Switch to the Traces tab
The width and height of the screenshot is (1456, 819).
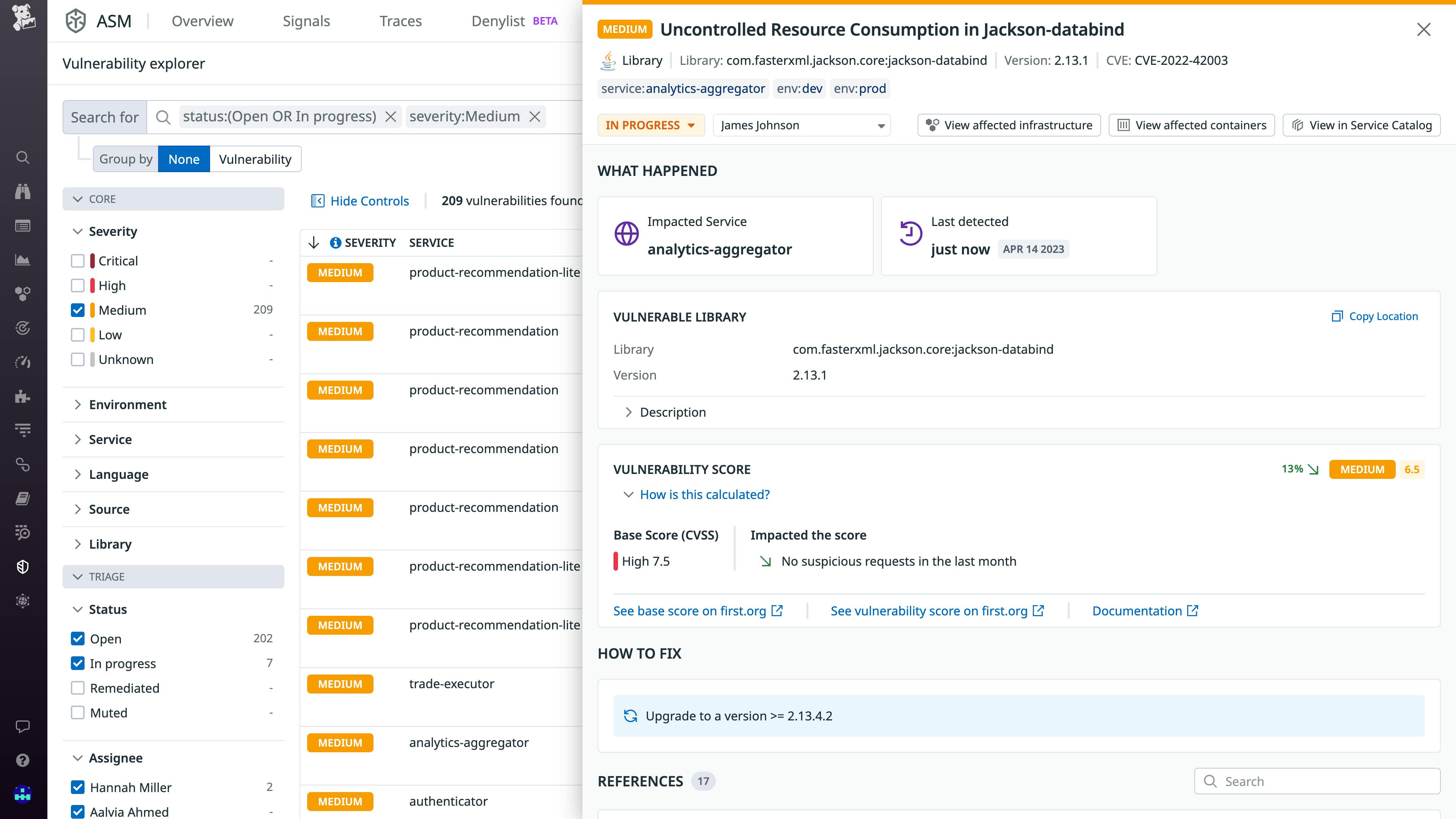400,21
